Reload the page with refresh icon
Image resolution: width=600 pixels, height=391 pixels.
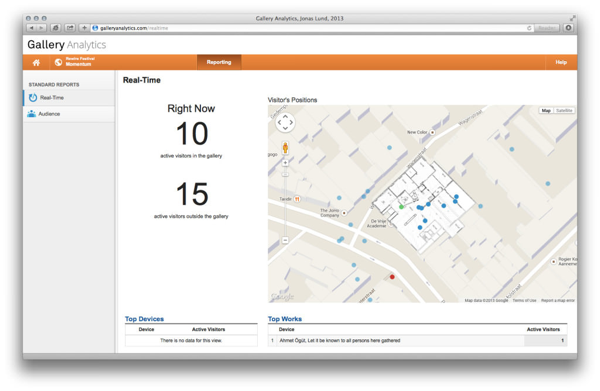[x=529, y=28]
